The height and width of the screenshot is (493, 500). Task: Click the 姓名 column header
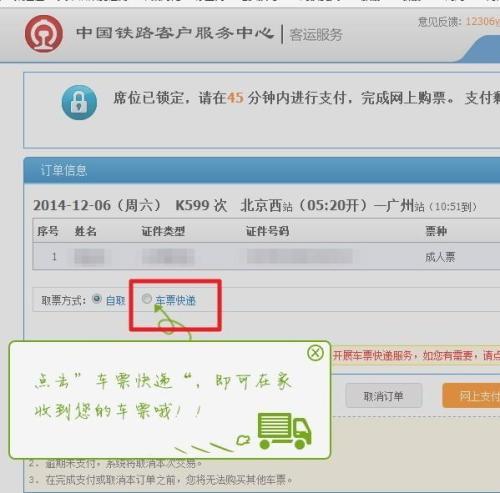[86, 231]
